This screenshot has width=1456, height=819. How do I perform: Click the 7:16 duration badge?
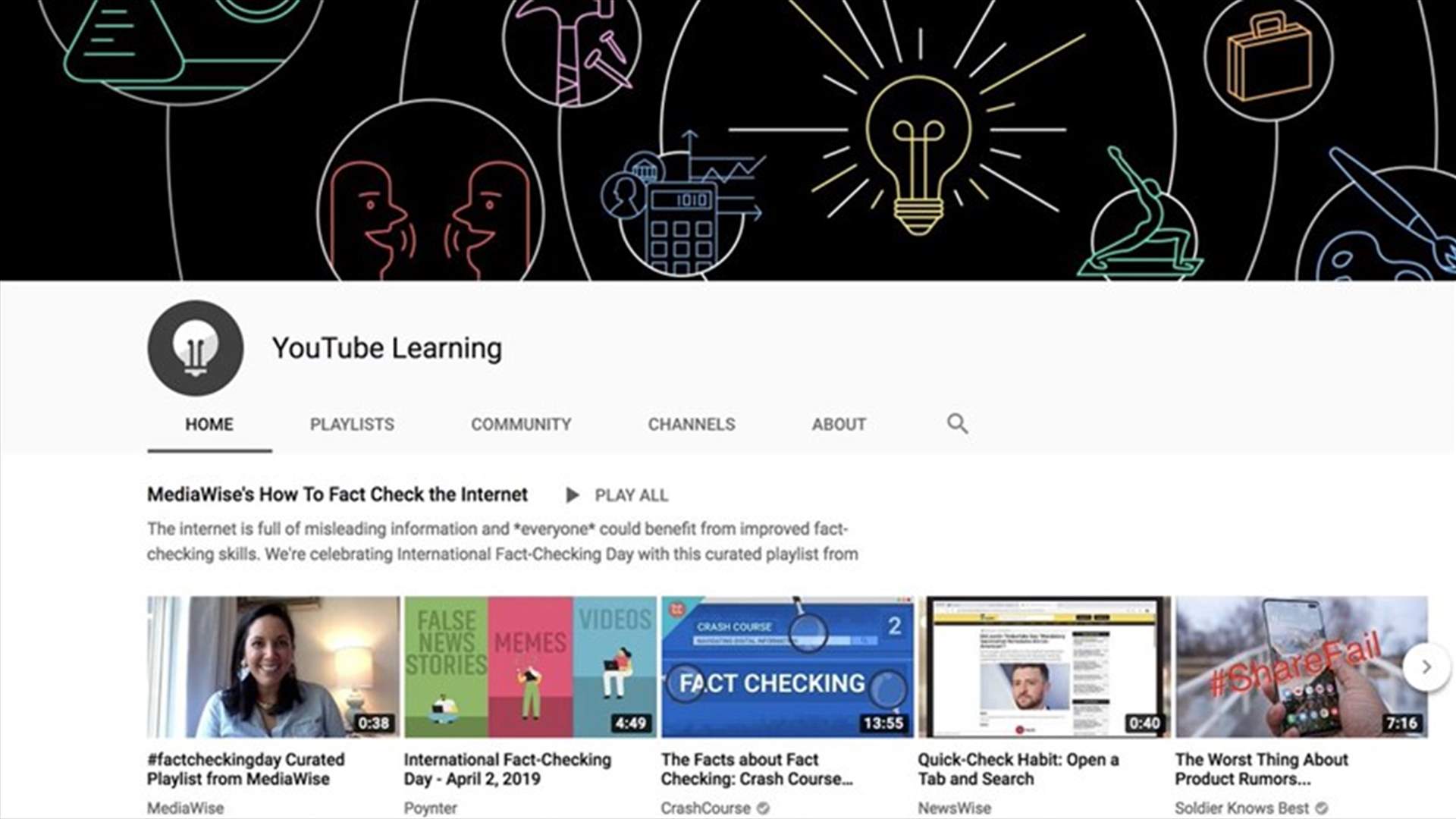coord(1401,723)
